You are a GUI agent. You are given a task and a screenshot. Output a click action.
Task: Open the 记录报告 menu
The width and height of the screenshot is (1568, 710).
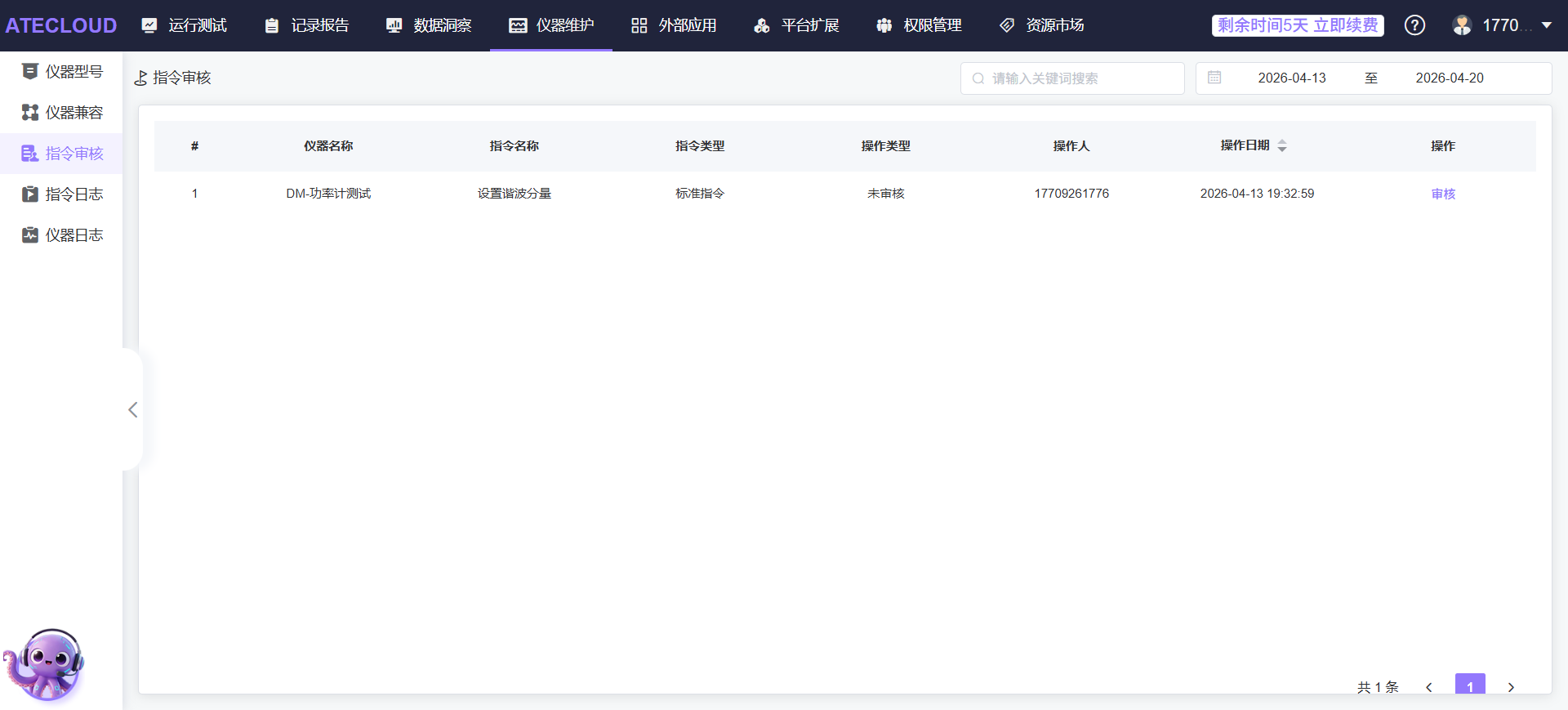pos(307,25)
